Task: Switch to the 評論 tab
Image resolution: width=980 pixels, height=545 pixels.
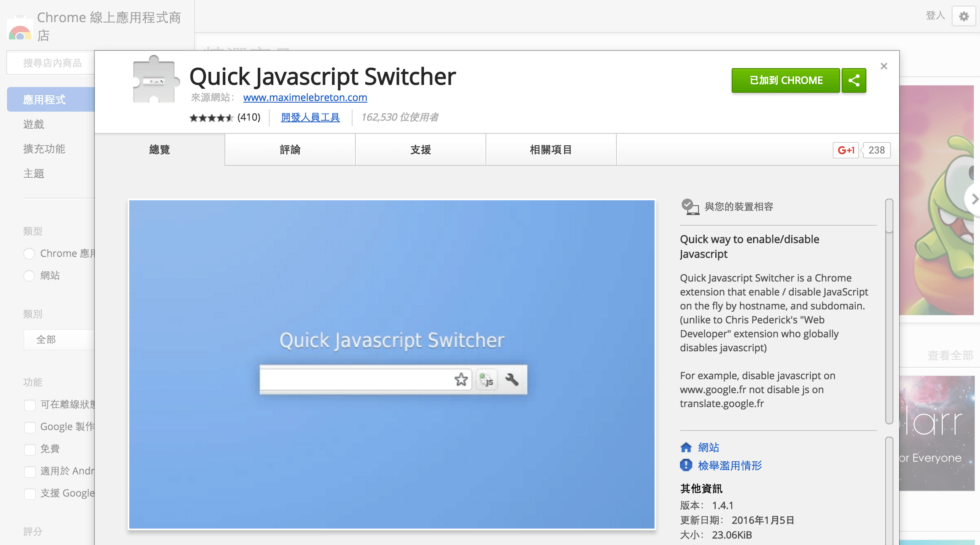Action: (x=290, y=150)
